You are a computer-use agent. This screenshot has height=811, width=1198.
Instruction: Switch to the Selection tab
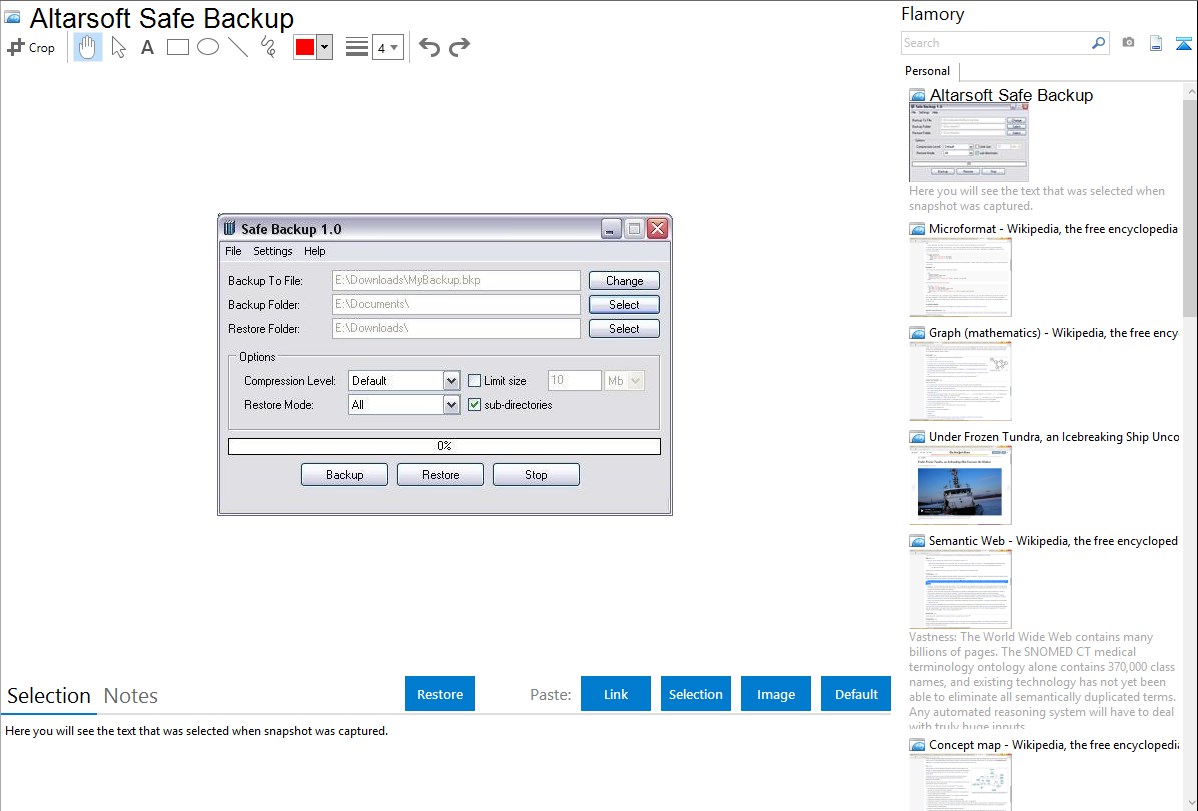pos(49,696)
